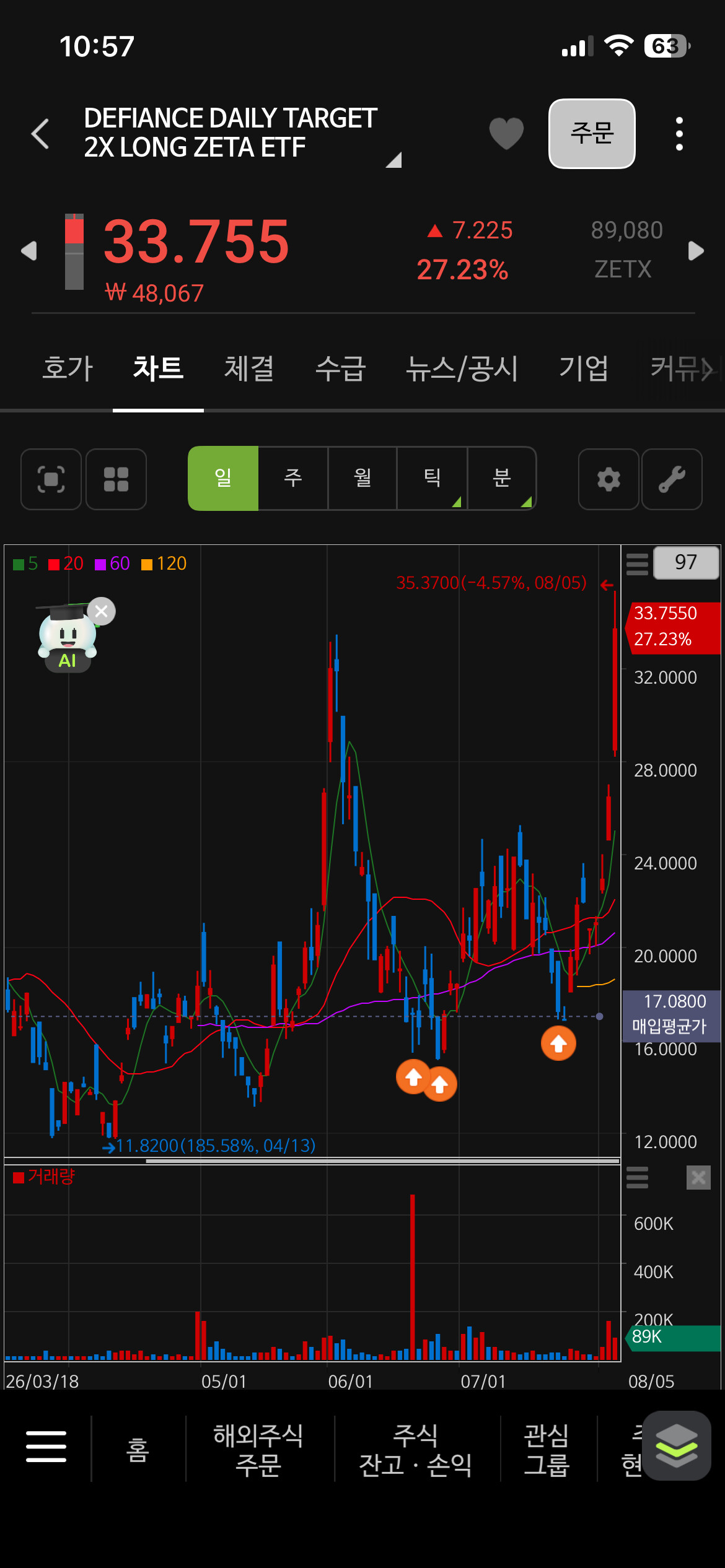Open the green layers floating button
Viewport: 725px width, 1568px height.
point(677,1445)
